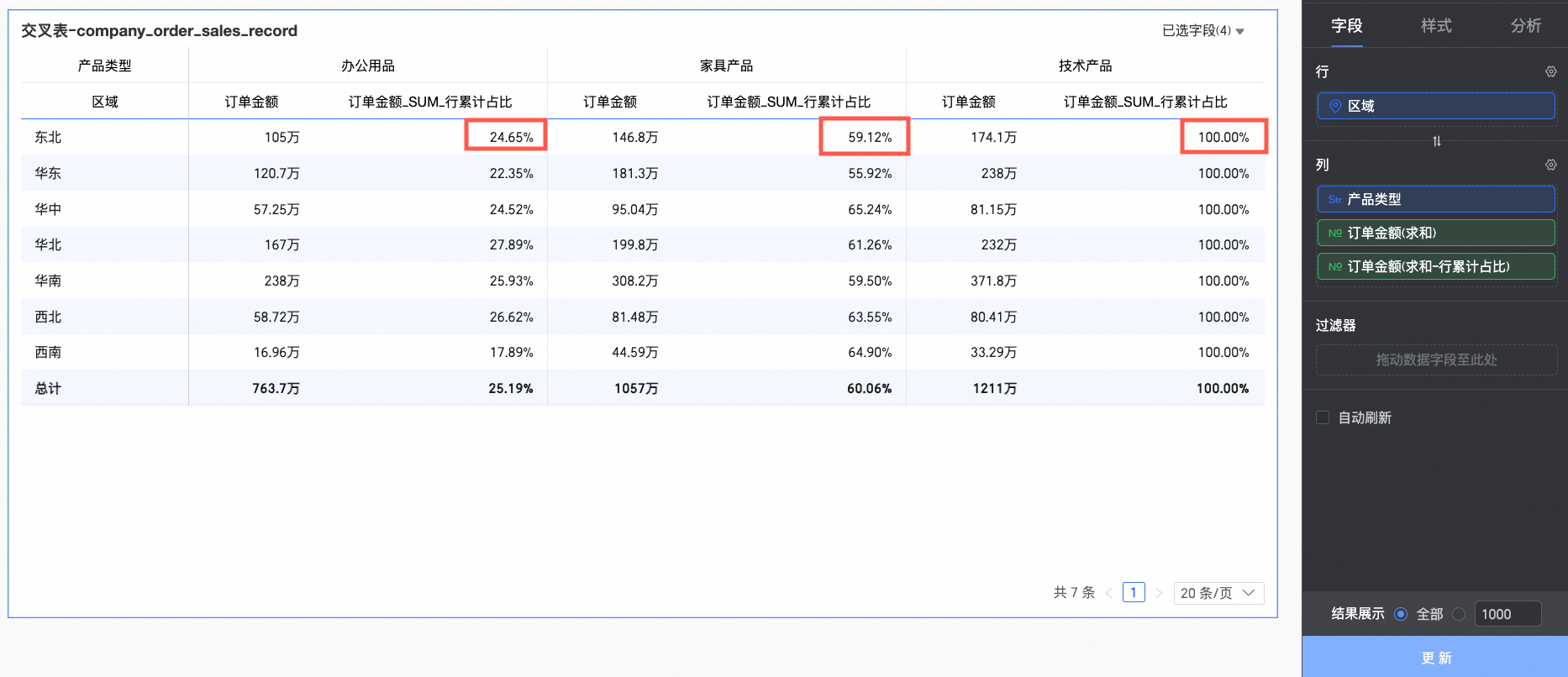Click the 120.7万 cell in 华东 row

point(276,173)
